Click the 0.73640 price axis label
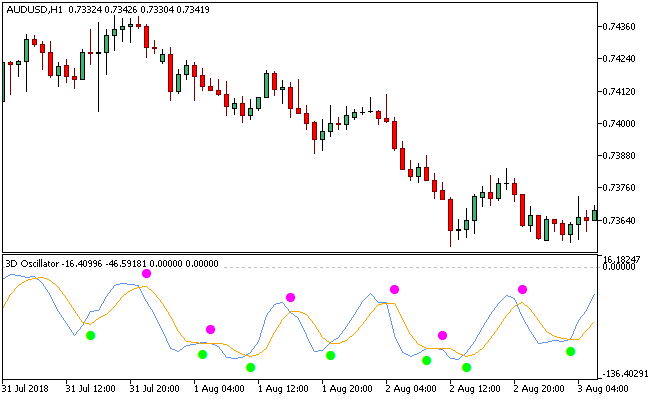The height and width of the screenshot is (400, 650). [x=621, y=221]
